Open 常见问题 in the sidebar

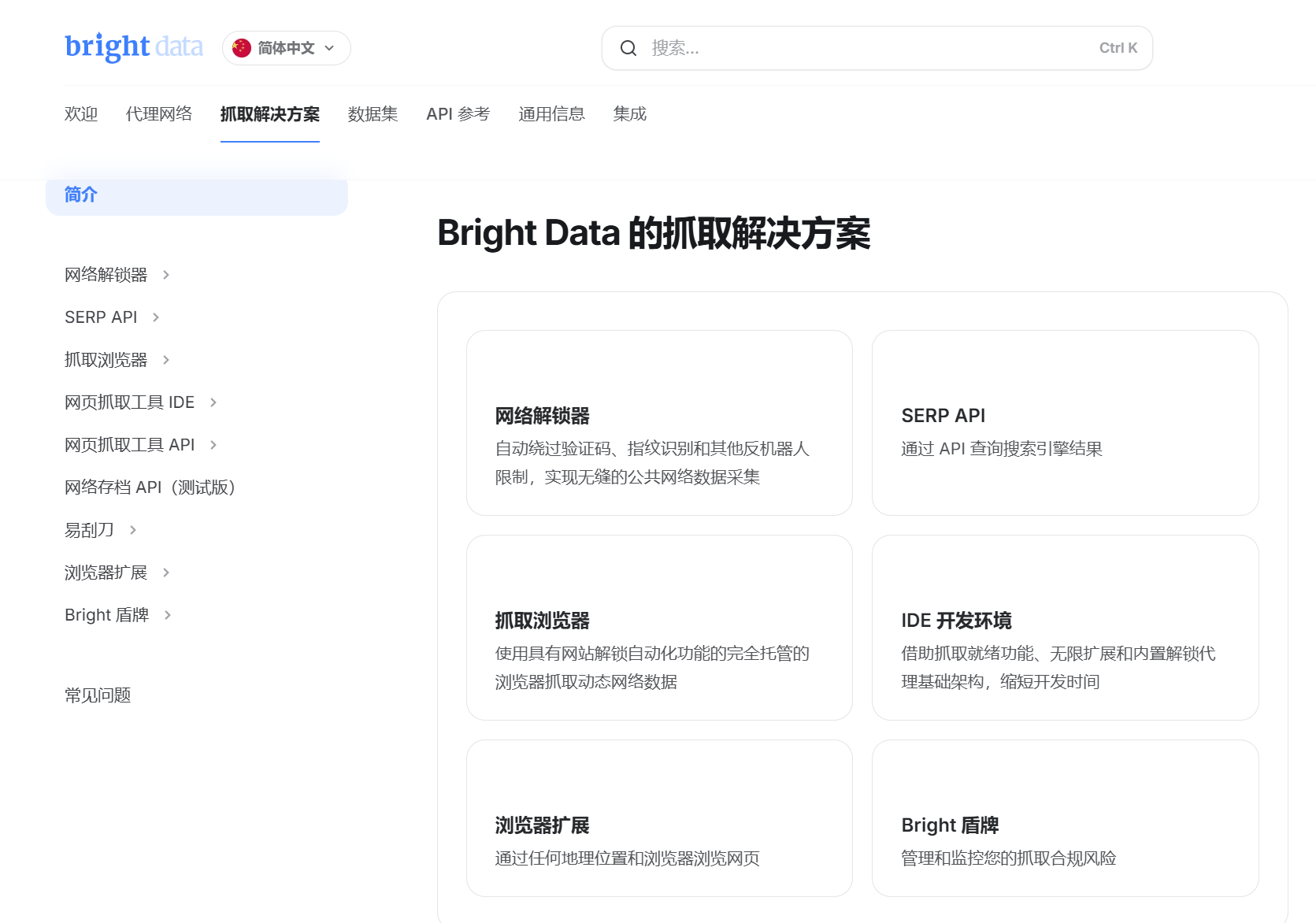click(98, 695)
